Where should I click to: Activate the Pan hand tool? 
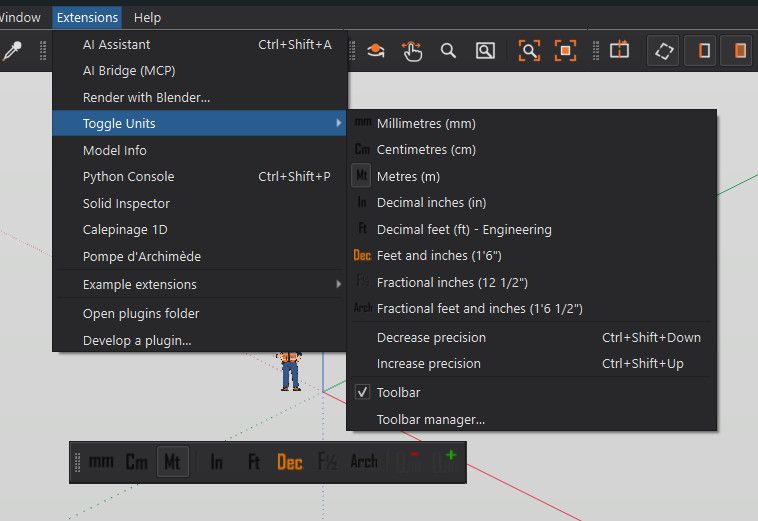tap(412, 51)
